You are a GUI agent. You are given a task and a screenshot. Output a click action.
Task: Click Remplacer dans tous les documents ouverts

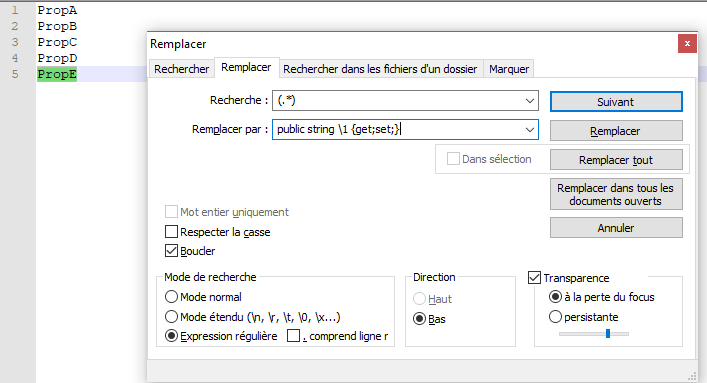tap(616, 194)
